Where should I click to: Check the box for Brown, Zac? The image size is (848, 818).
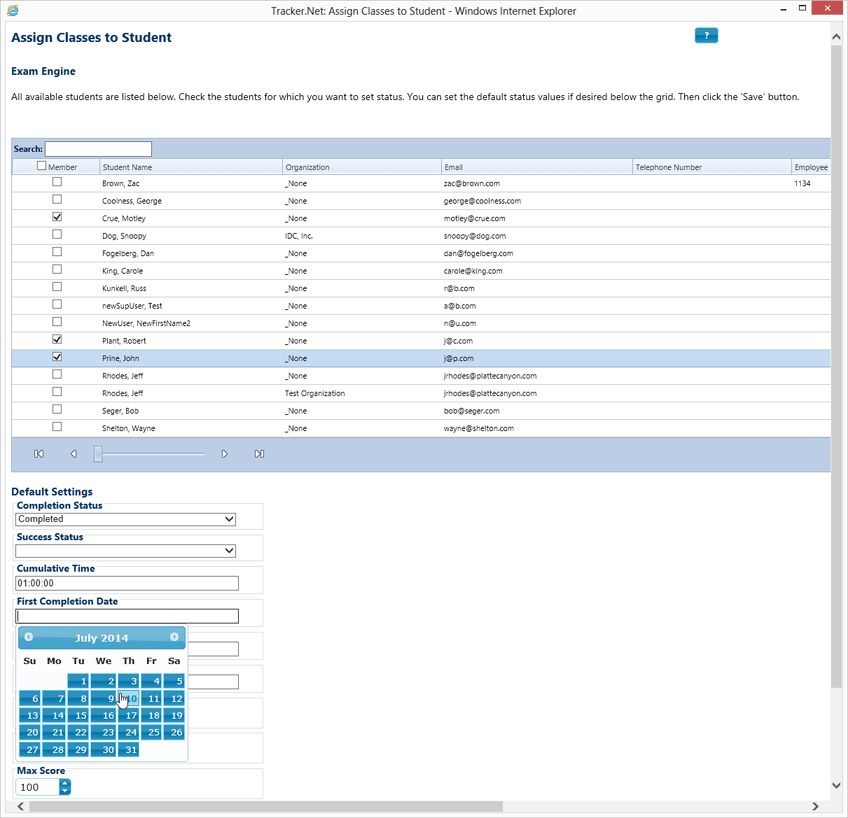coord(57,182)
